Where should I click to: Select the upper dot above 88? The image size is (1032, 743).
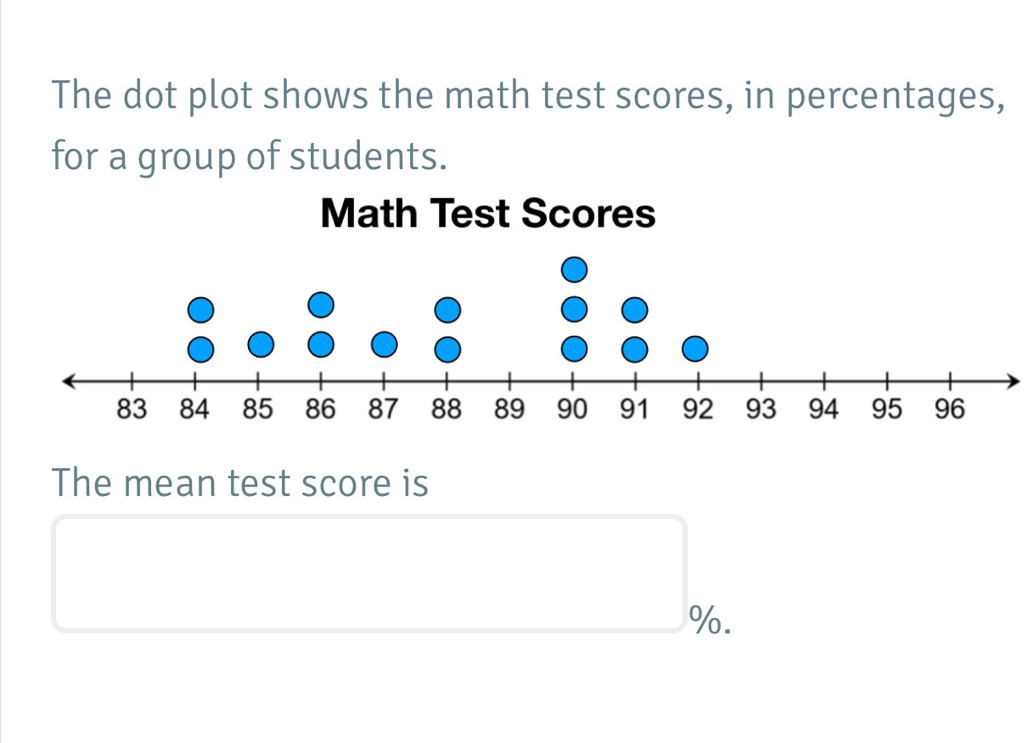446,309
